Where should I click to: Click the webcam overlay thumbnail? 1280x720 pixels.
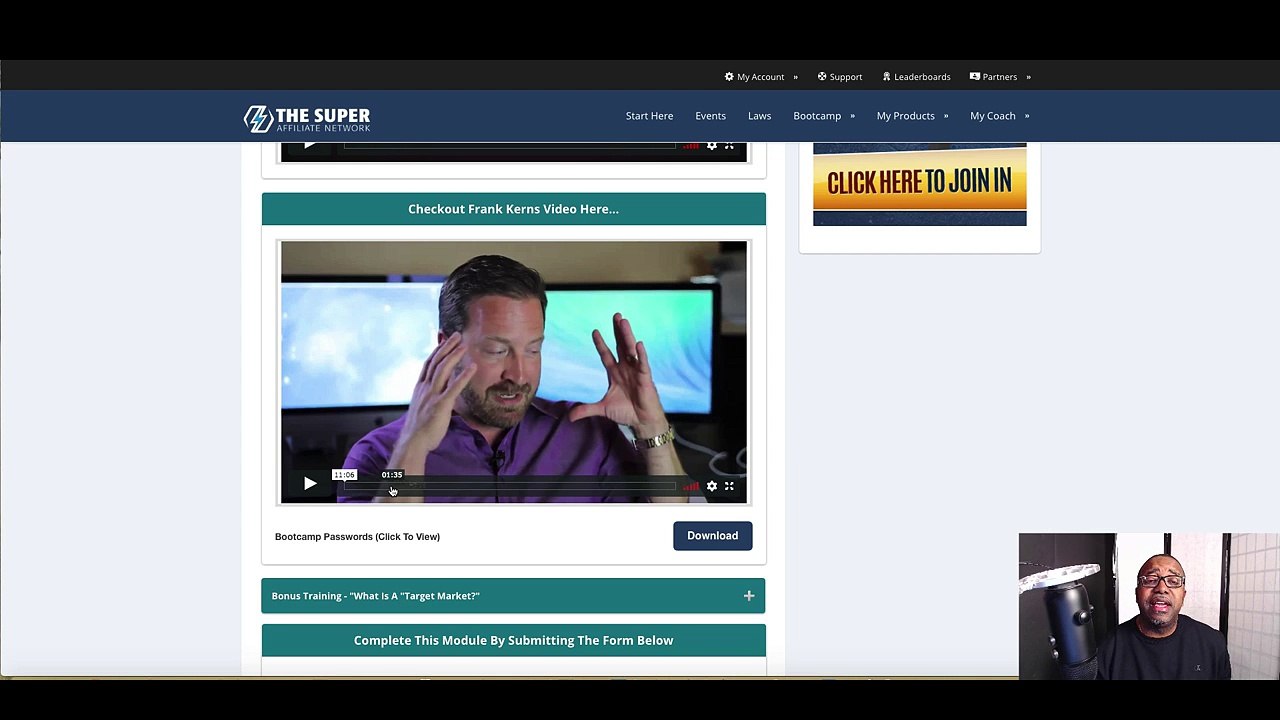point(1148,606)
